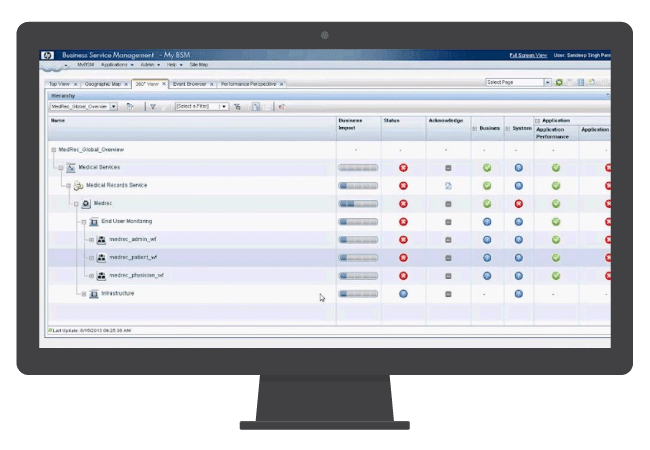
Task: Click Business Impact bar for Infrastructure row
Action: (358, 294)
